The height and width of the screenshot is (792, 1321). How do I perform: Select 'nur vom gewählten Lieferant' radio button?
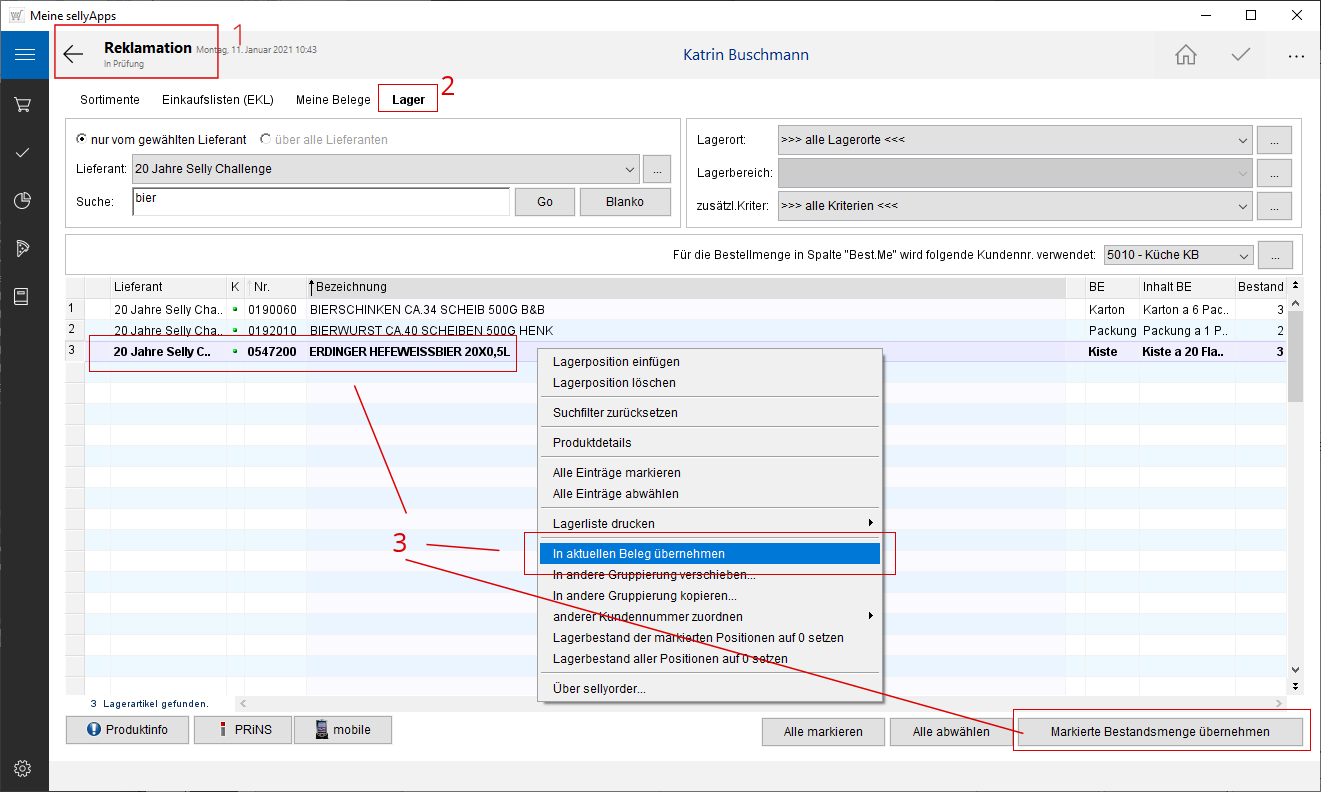point(82,140)
